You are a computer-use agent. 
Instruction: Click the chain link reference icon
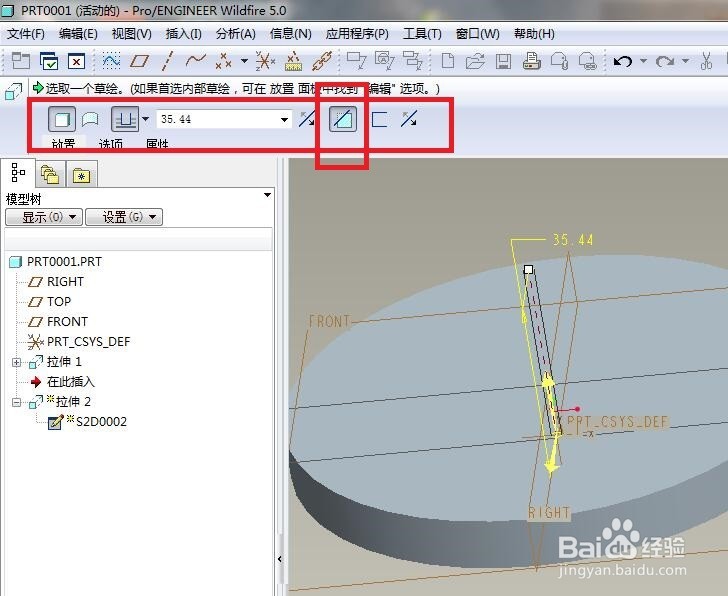click(322, 61)
